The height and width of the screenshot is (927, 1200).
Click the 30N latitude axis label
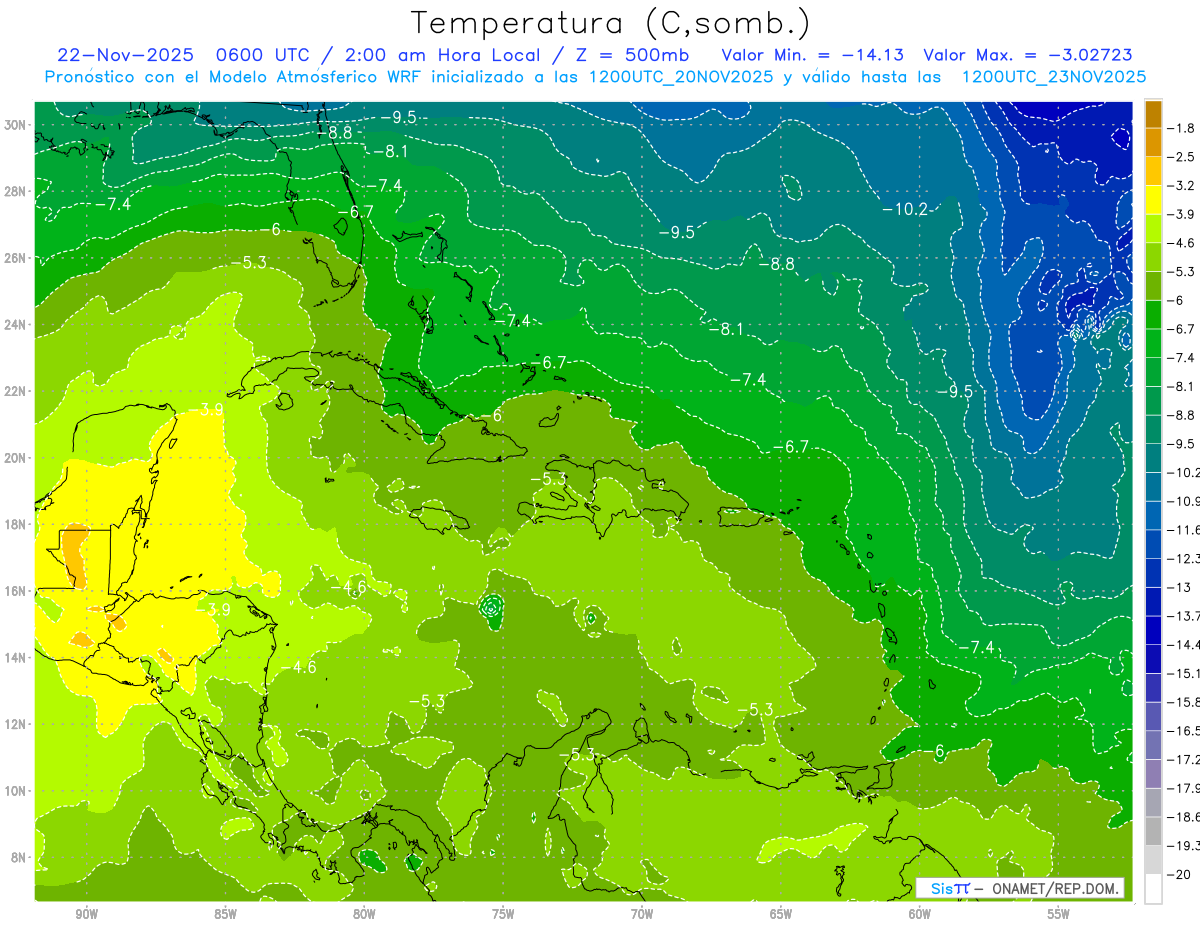17,125
